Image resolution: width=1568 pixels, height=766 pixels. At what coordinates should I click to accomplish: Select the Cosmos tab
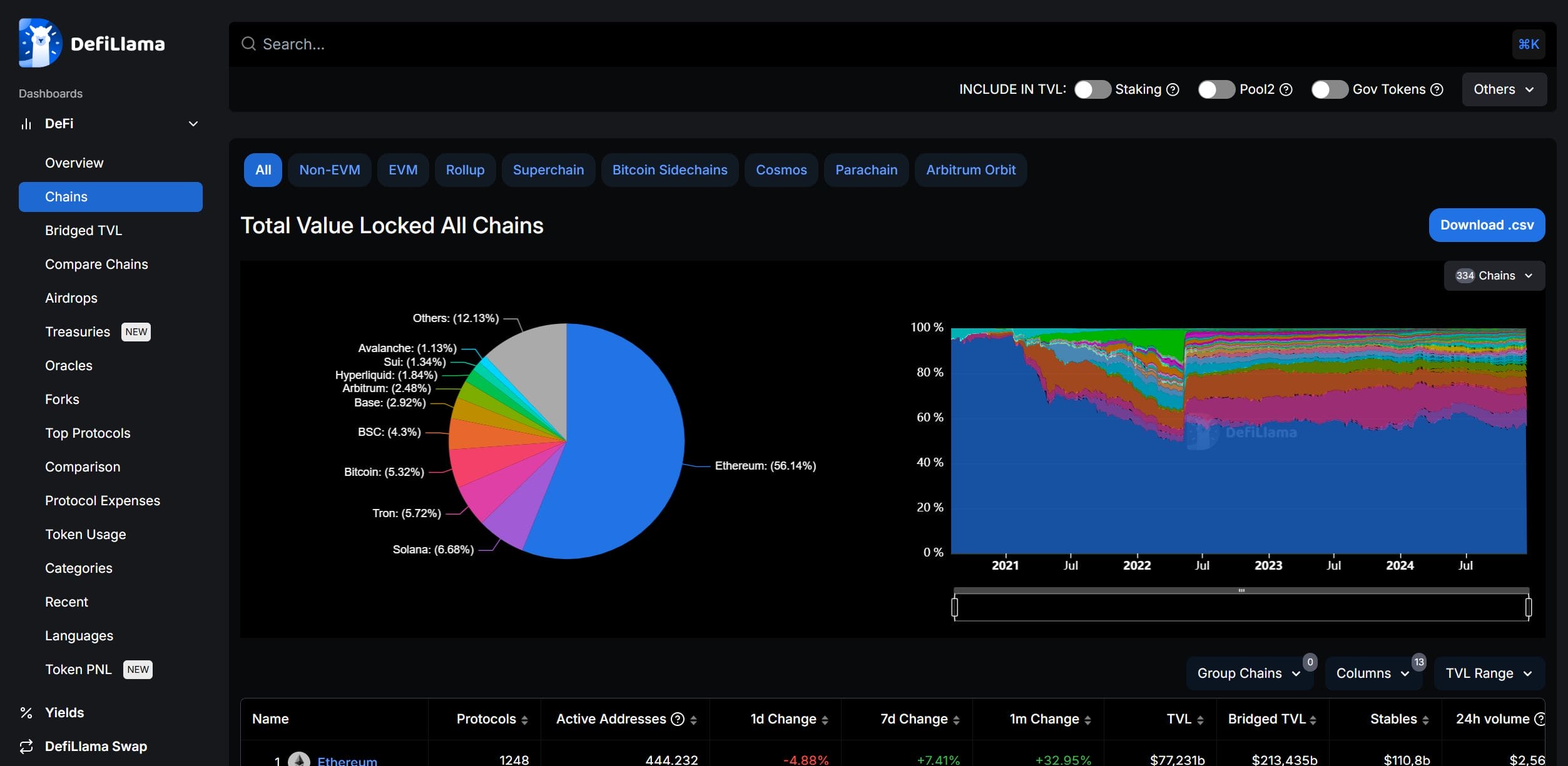pos(781,170)
